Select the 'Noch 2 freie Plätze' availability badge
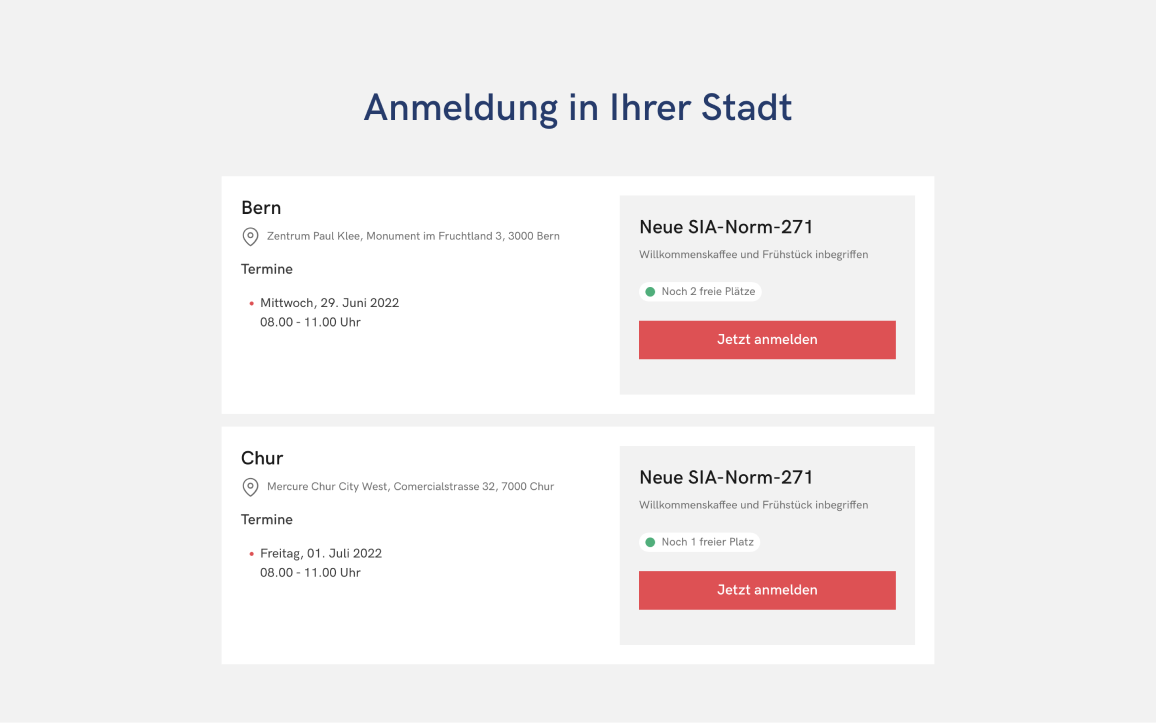This screenshot has height=723, width=1156. (700, 291)
